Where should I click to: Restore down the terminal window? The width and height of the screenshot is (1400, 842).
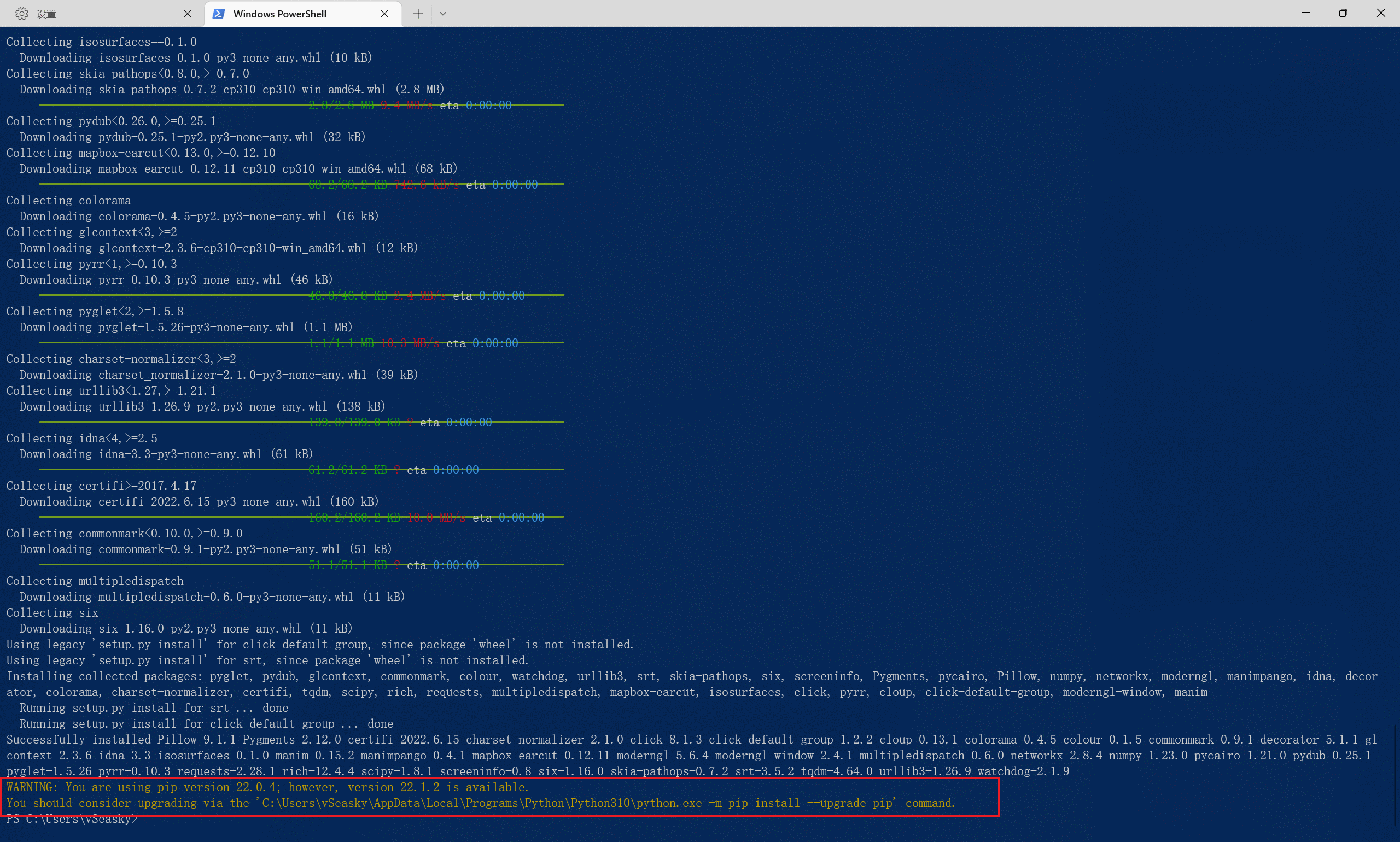[1343, 13]
